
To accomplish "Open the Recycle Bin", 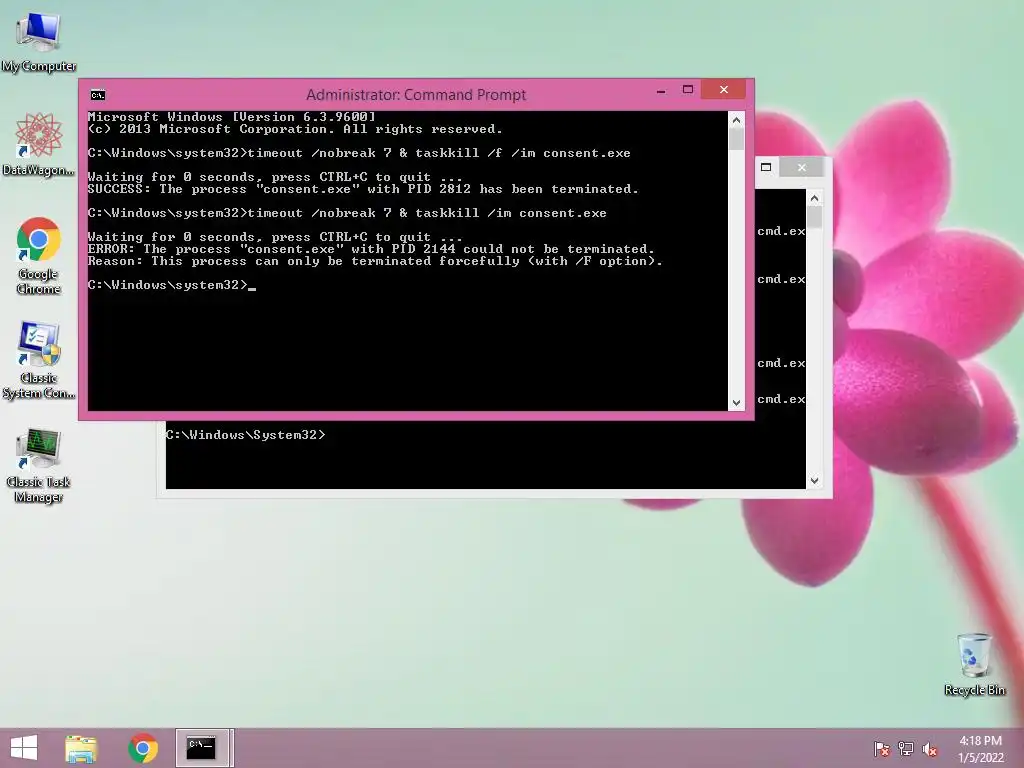I will click(974, 664).
